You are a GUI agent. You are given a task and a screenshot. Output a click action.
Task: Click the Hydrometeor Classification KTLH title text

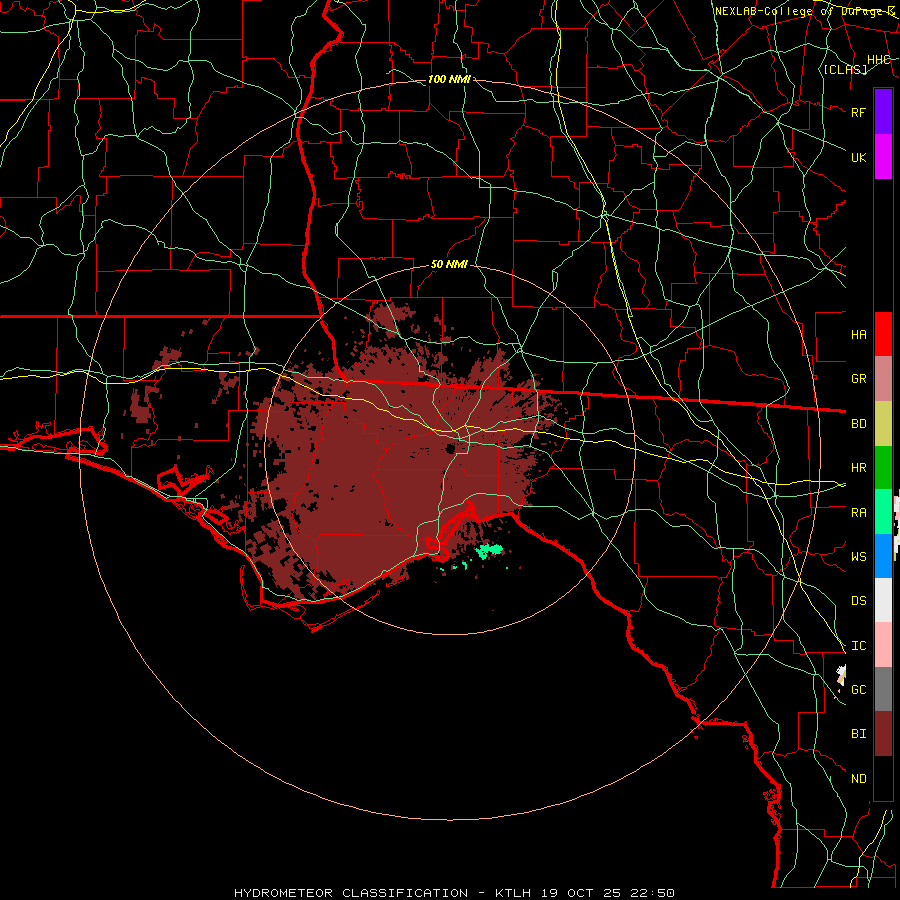click(x=454, y=893)
